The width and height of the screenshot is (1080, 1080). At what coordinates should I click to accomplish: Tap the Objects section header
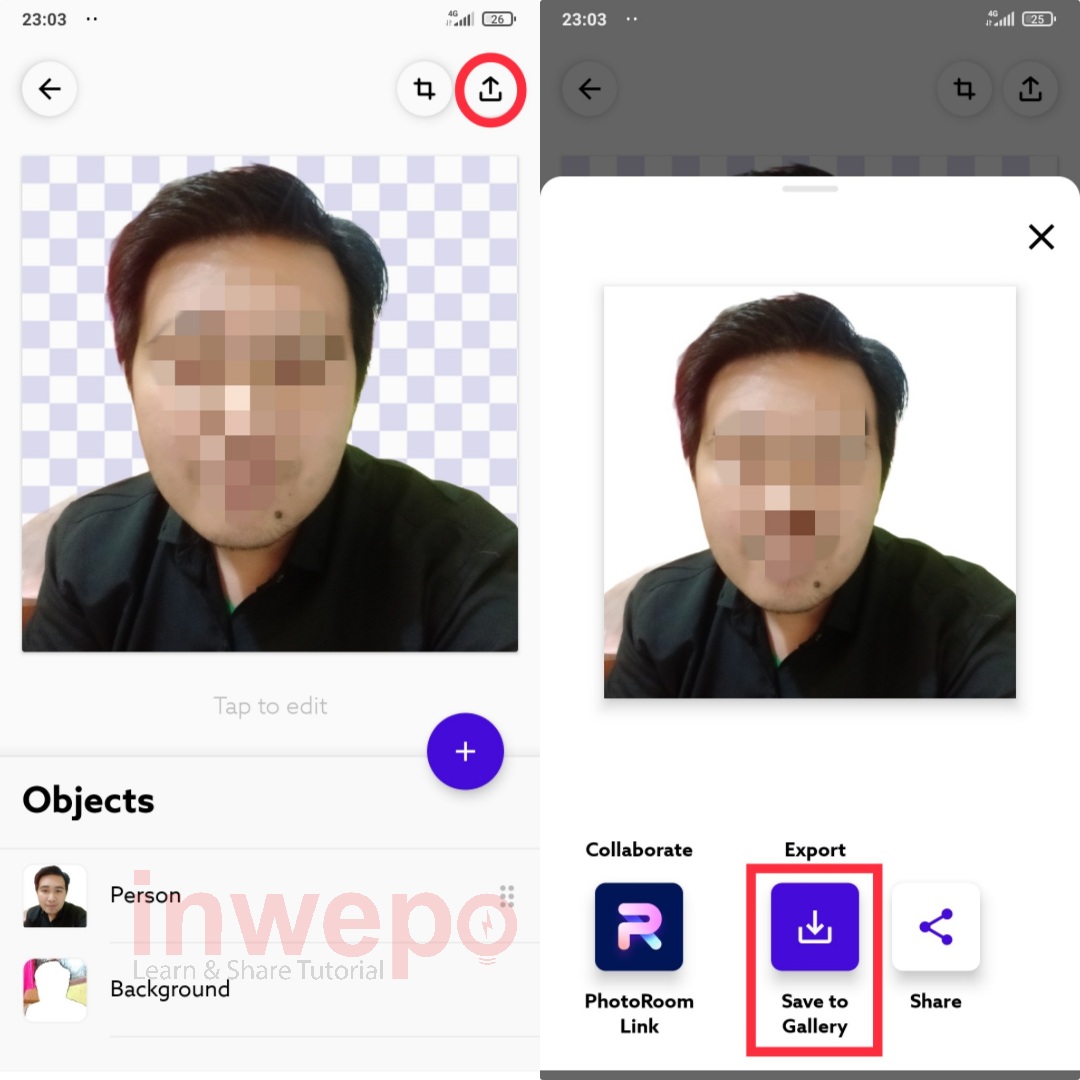tap(88, 800)
